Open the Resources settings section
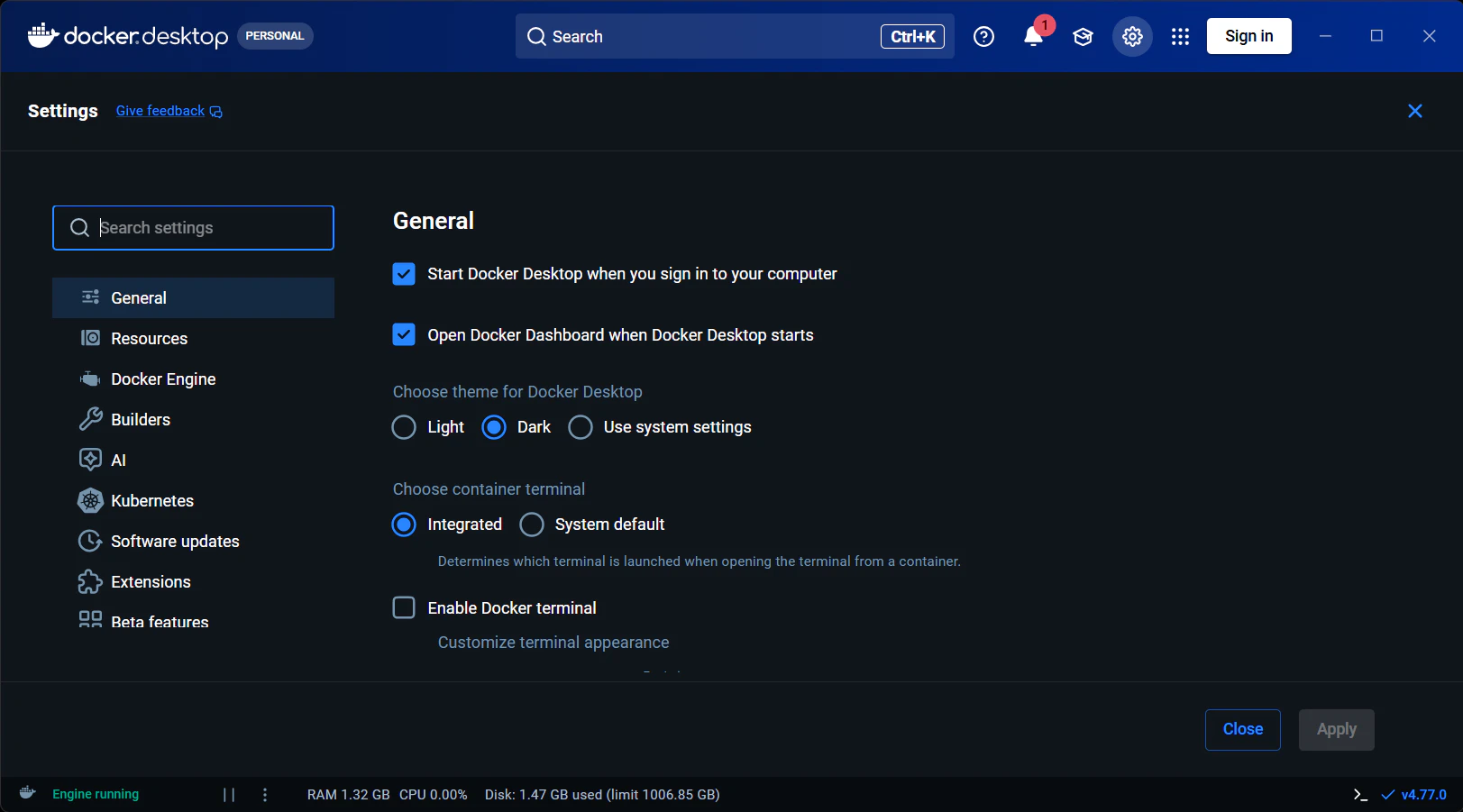Image resolution: width=1463 pixels, height=812 pixels. [193, 338]
